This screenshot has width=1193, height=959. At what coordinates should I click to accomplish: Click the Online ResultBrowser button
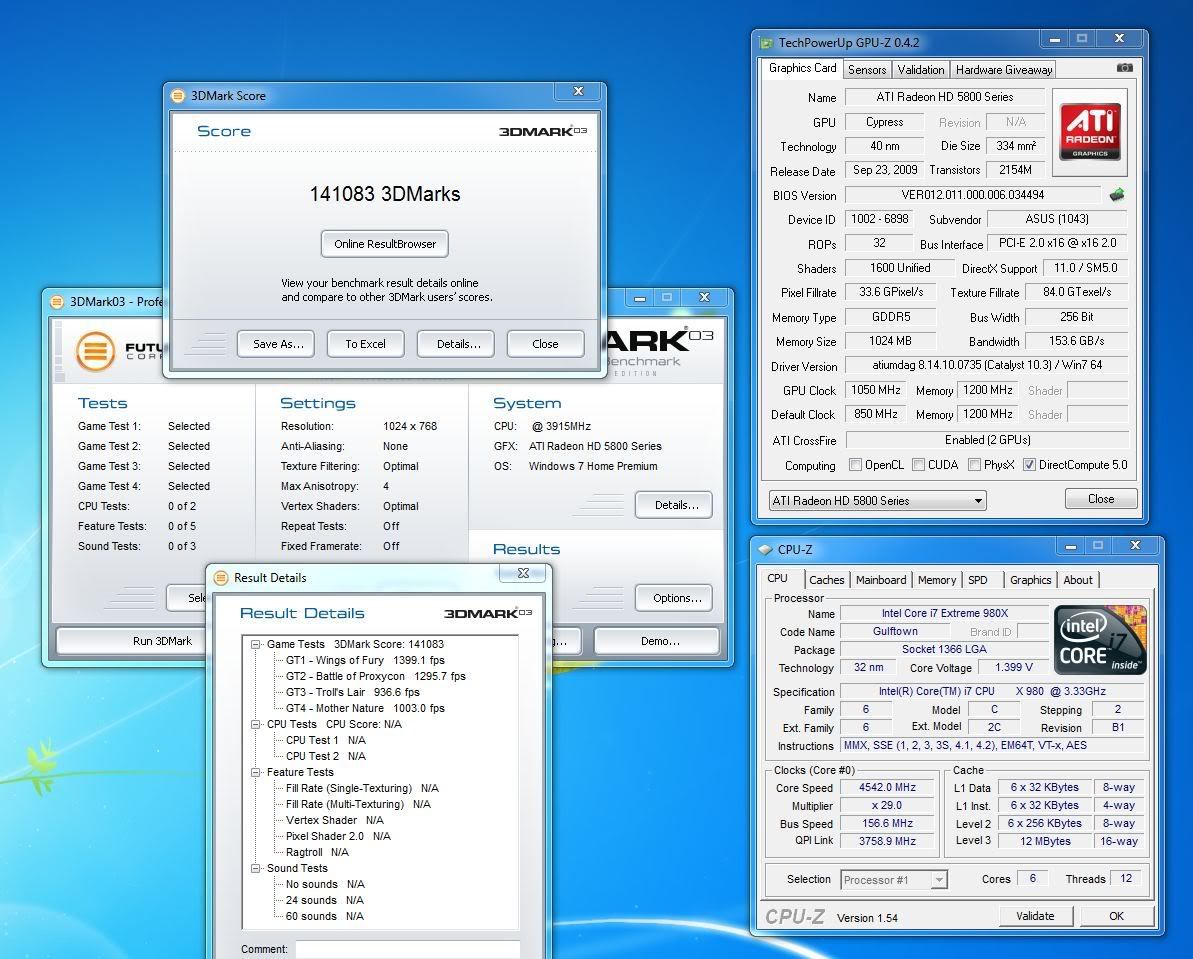pos(384,243)
